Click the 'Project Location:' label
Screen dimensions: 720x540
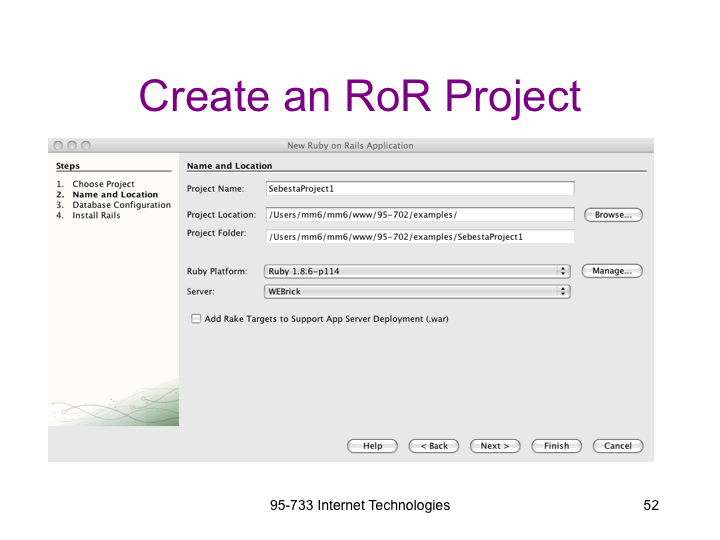[221, 215]
